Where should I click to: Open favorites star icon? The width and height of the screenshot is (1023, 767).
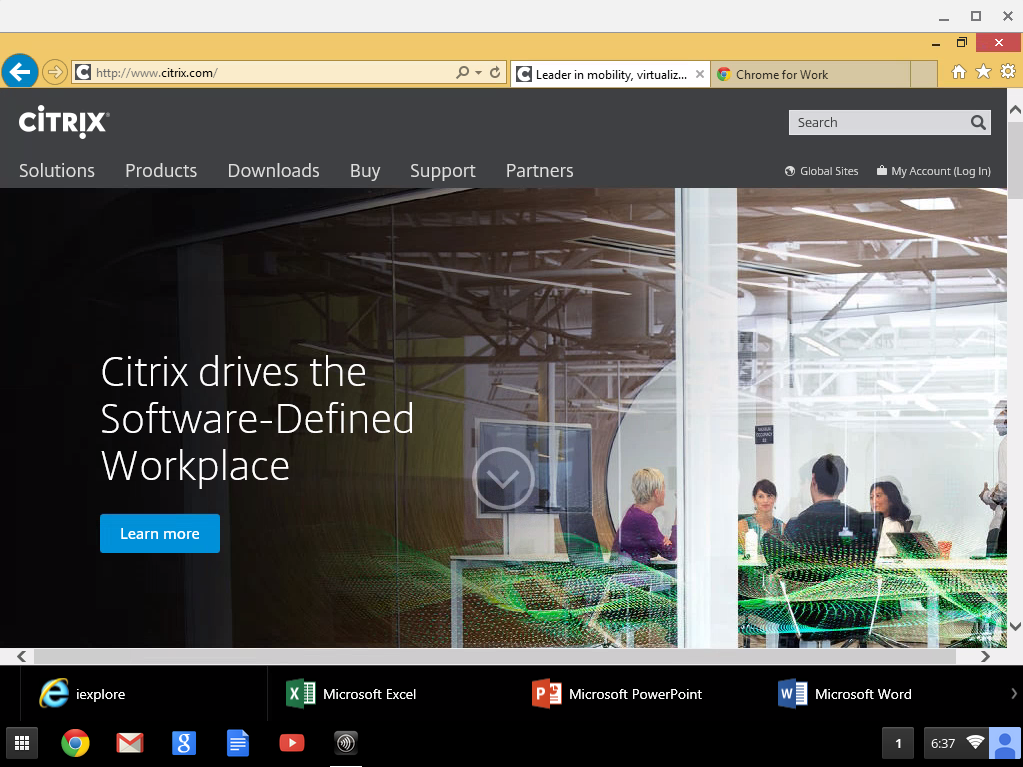pyautogui.click(x=983, y=72)
